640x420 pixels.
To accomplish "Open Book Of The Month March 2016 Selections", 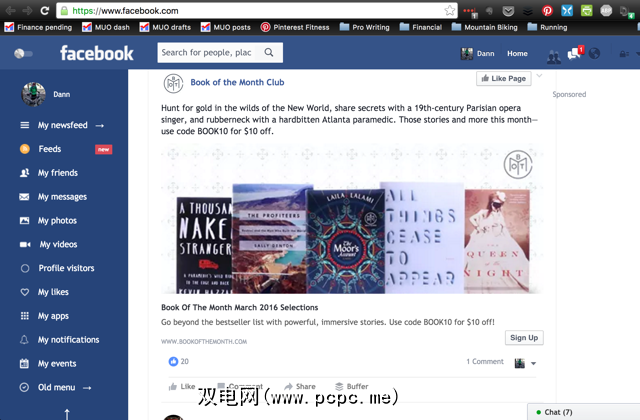I will coord(240,307).
